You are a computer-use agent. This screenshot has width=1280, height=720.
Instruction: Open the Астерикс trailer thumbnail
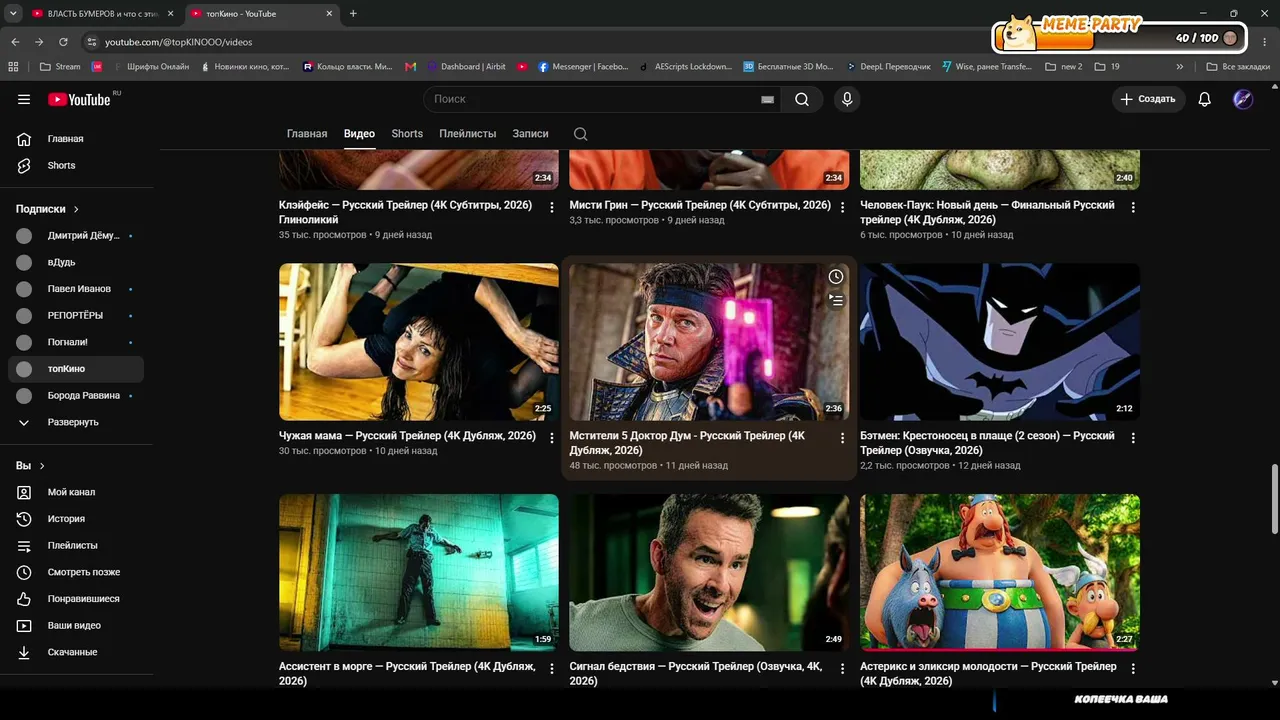[1000, 572]
